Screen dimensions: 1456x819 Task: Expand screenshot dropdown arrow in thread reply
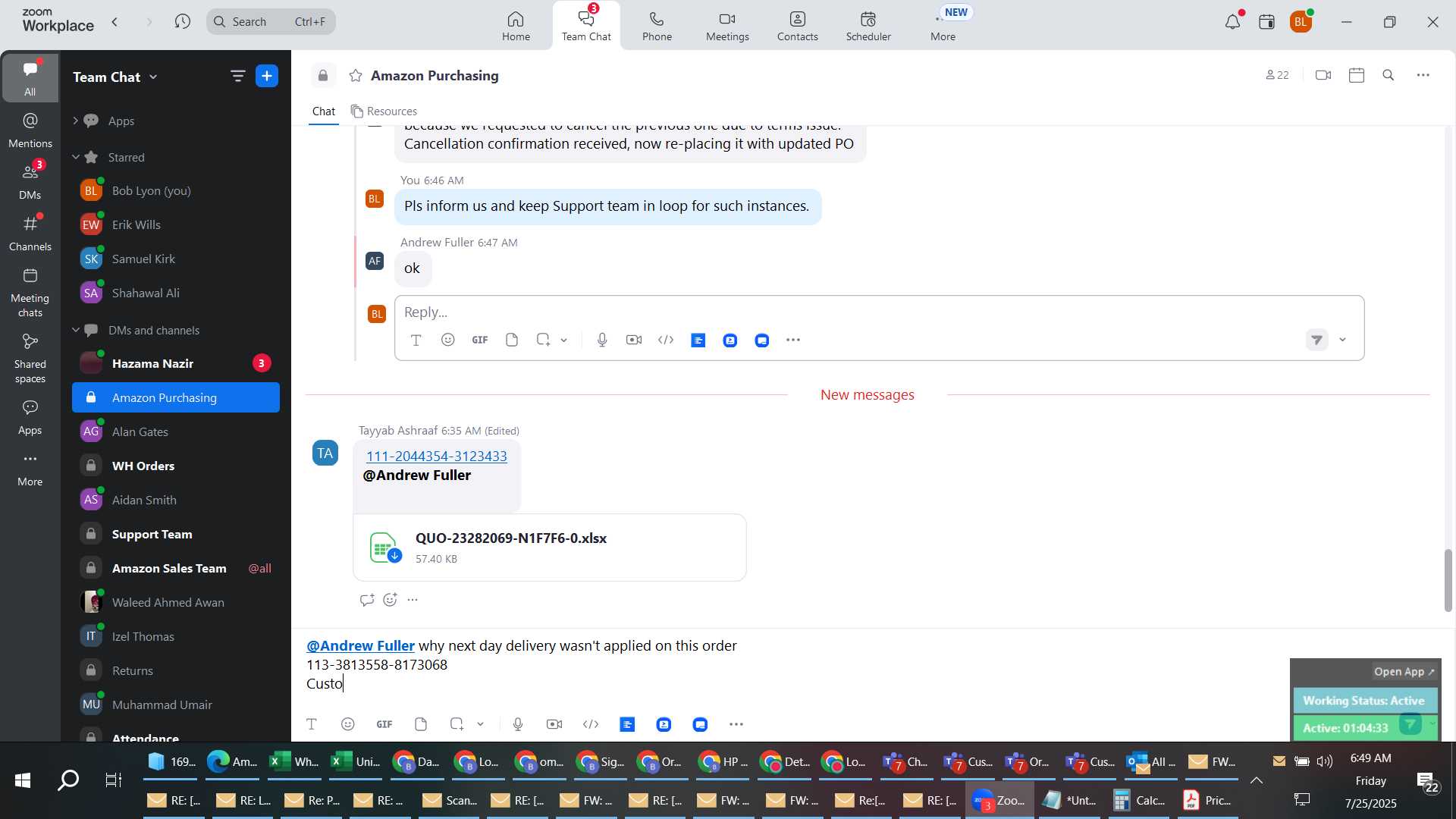[x=564, y=340]
